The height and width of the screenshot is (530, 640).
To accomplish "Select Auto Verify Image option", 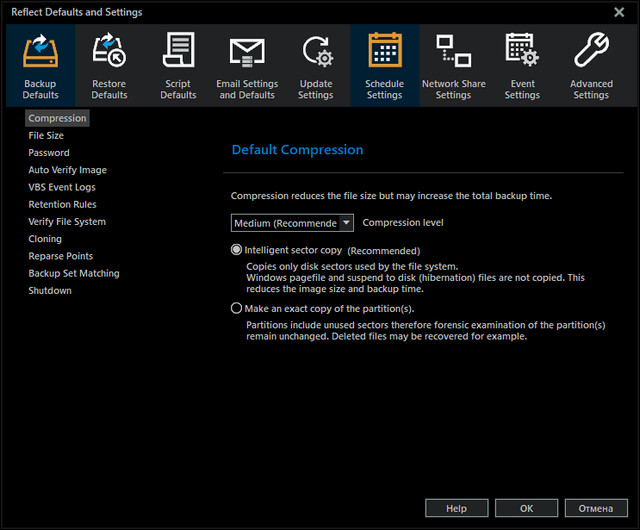I will (x=67, y=170).
